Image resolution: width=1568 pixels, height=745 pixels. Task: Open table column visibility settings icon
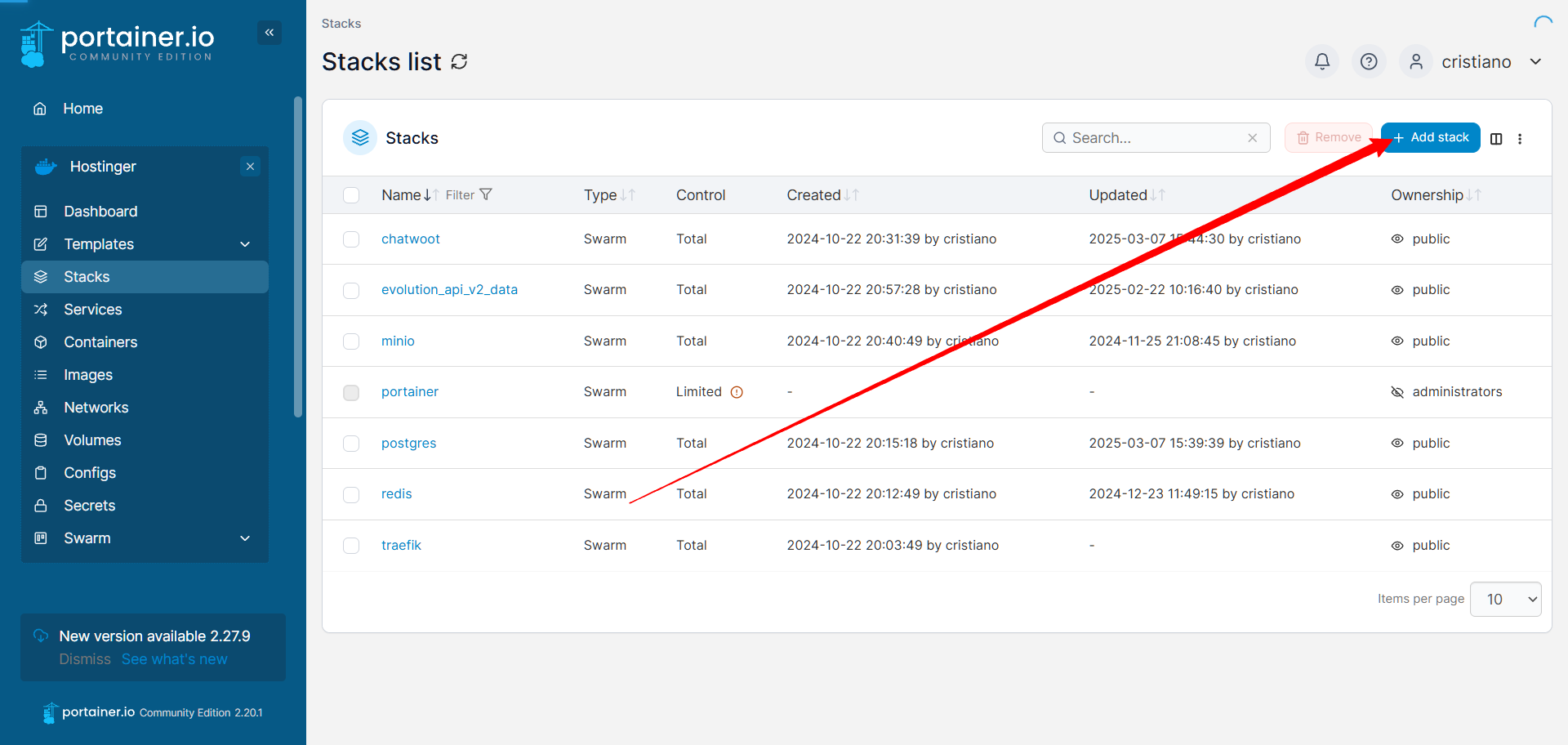point(1496,139)
